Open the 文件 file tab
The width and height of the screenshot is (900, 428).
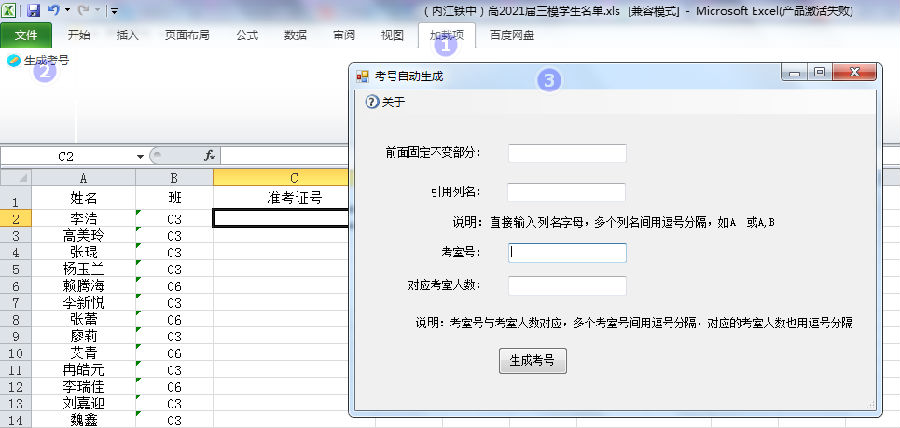[x=26, y=35]
